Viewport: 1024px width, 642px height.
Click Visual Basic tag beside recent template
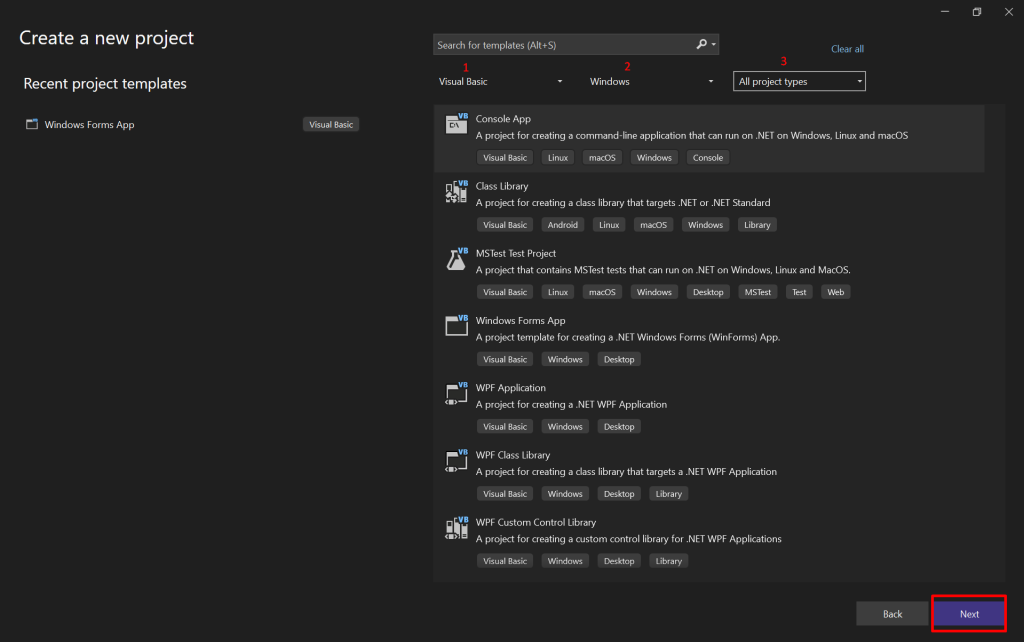coord(331,124)
